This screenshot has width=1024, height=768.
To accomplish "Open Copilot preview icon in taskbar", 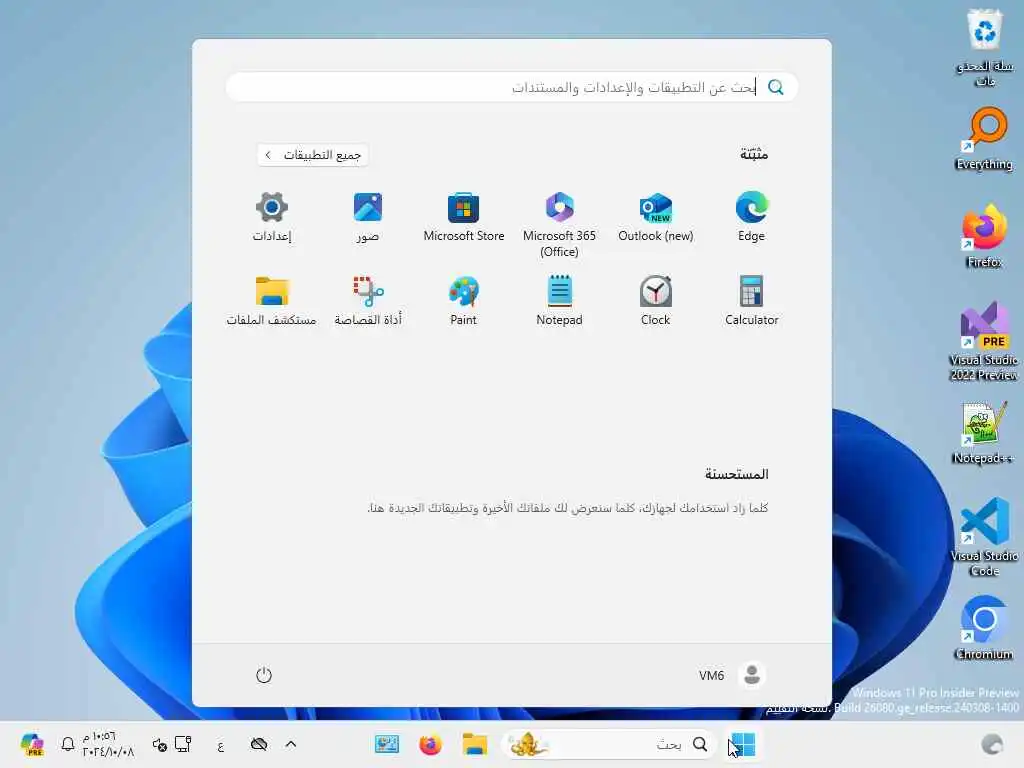I will coord(31,744).
